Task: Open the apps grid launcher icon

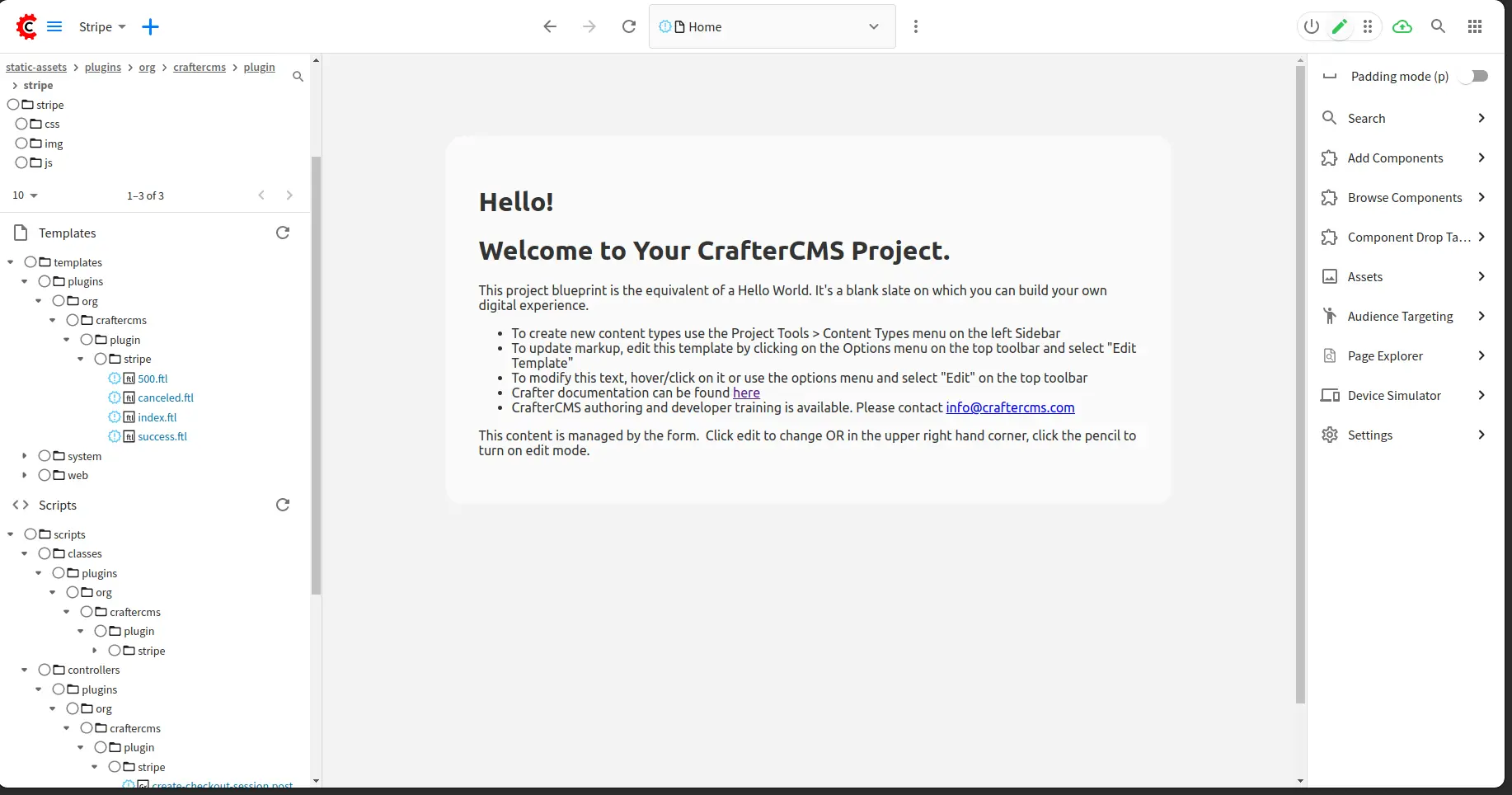Action: tap(1475, 26)
